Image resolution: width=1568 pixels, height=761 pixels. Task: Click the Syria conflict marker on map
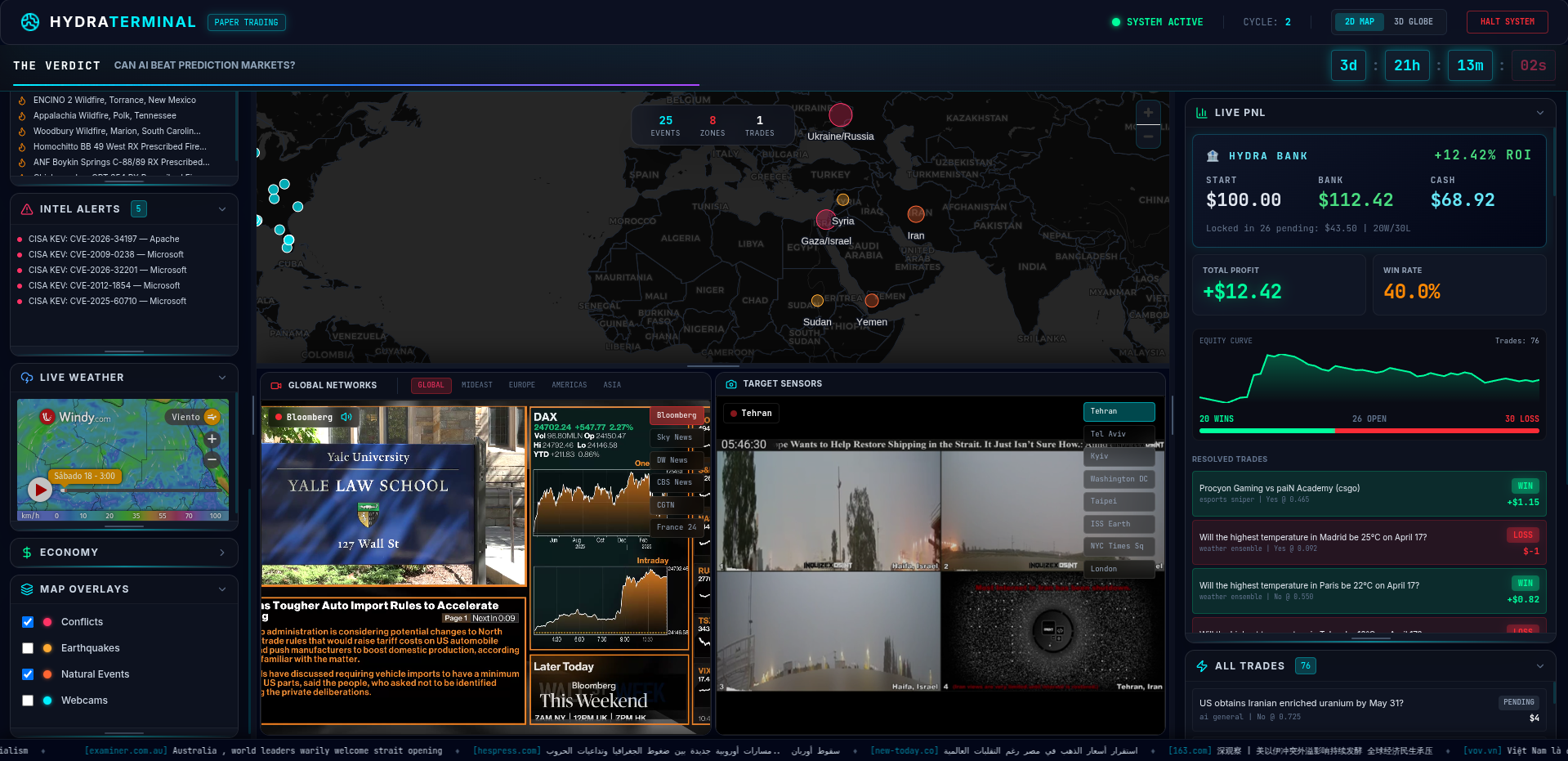point(843,200)
